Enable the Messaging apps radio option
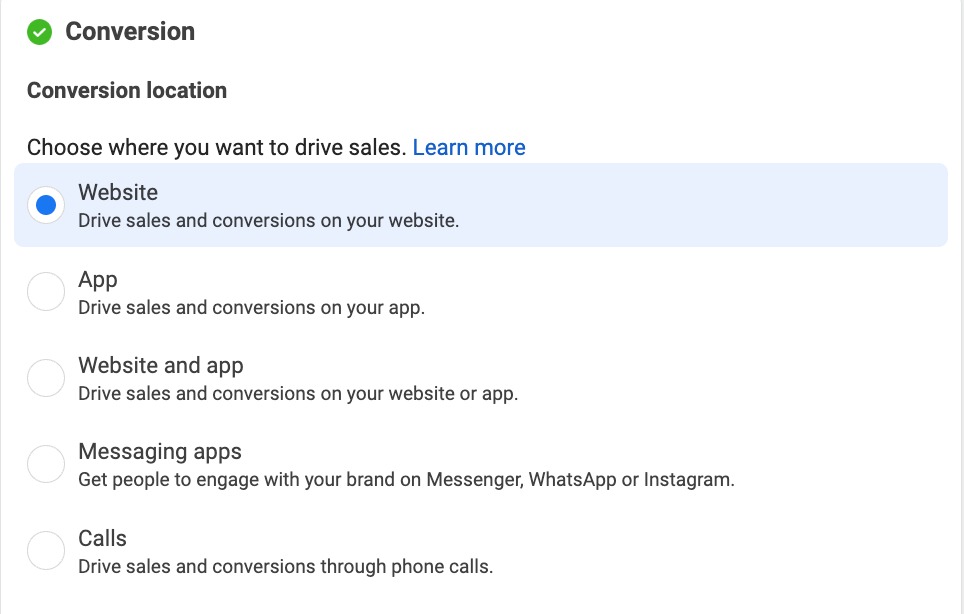 (45, 464)
